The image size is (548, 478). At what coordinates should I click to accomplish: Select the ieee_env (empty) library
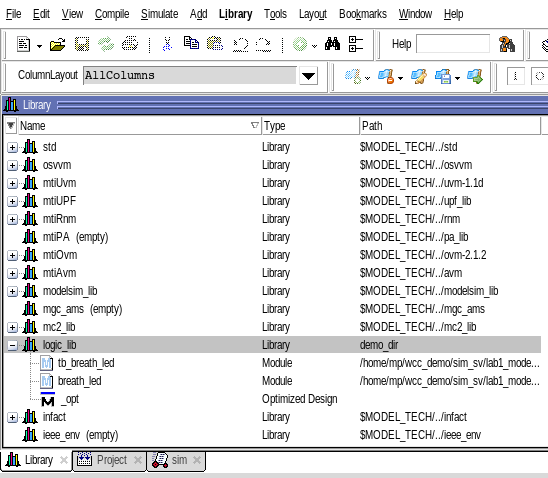80,435
